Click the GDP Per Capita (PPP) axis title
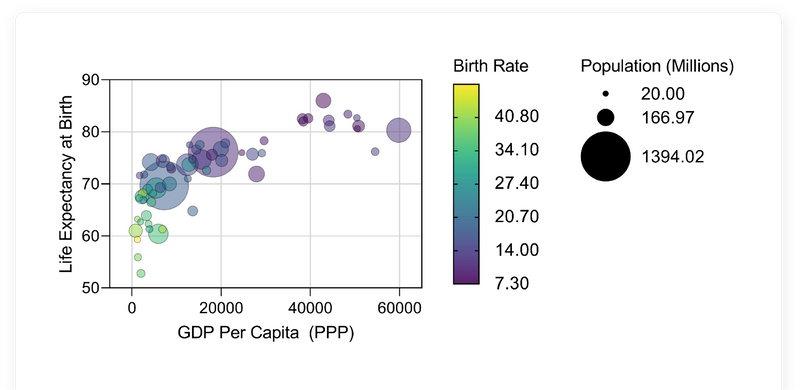Viewport: 800px width, 390px height. tap(265, 333)
